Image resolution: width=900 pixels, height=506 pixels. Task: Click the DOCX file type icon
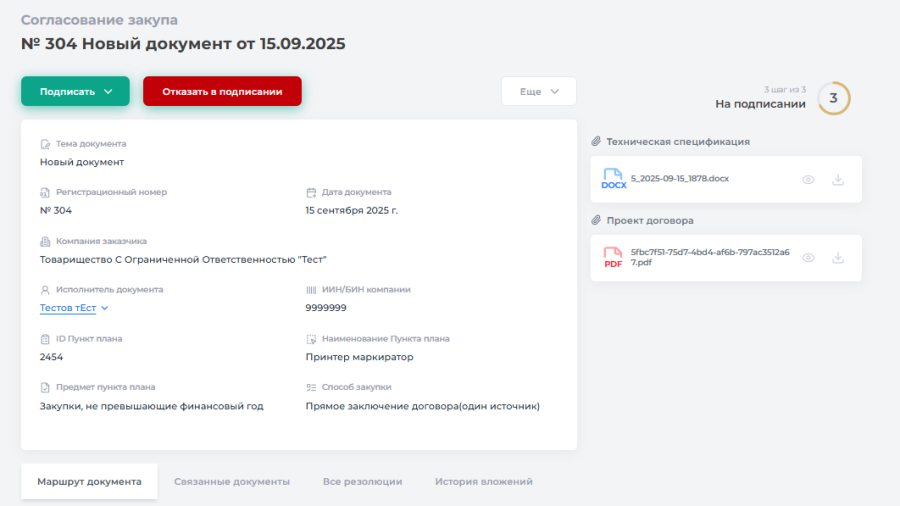pyautogui.click(x=613, y=180)
